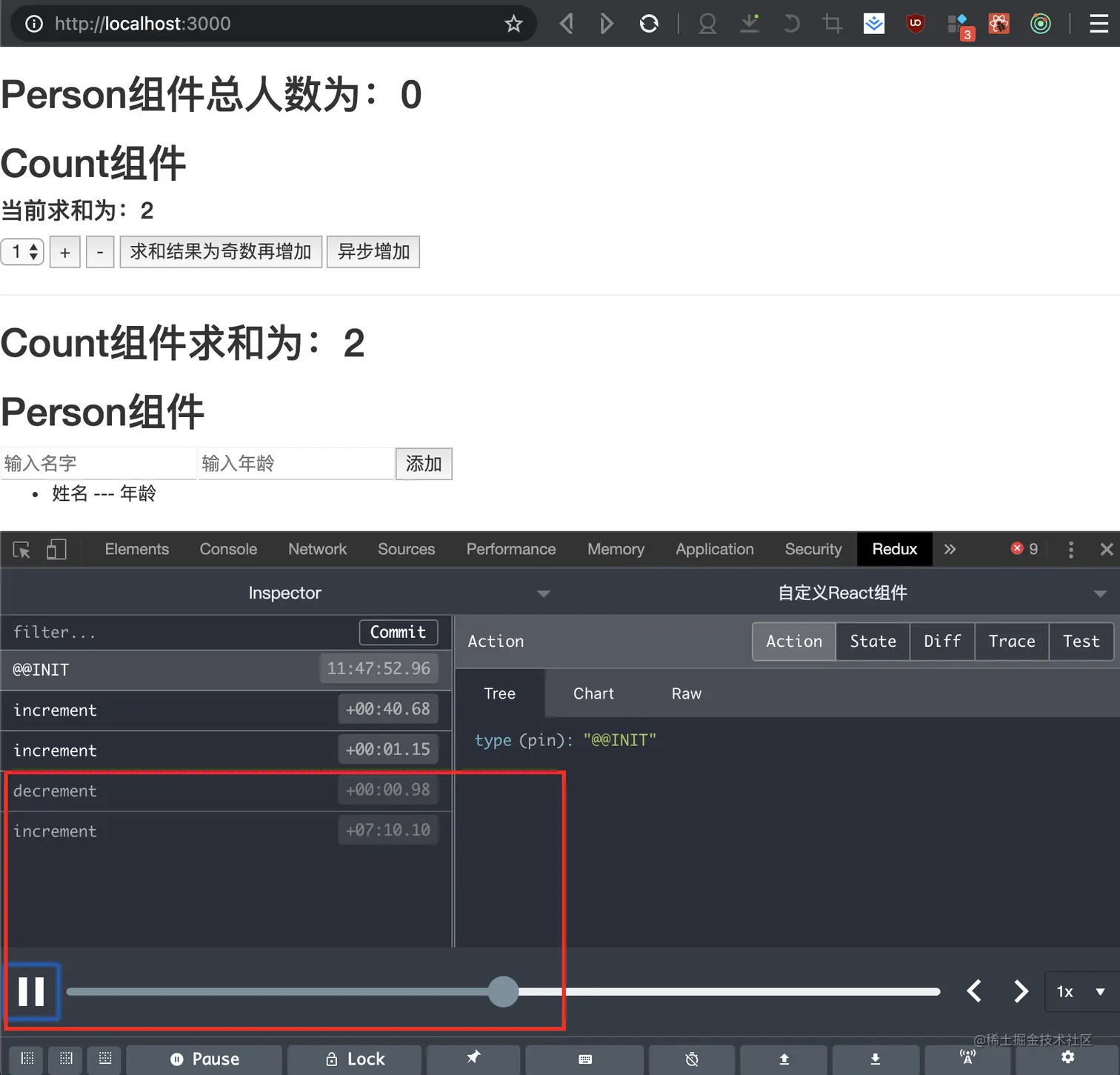Switch to the Memory tab
The height and width of the screenshot is (1075, 1120).
click(616, 549)
